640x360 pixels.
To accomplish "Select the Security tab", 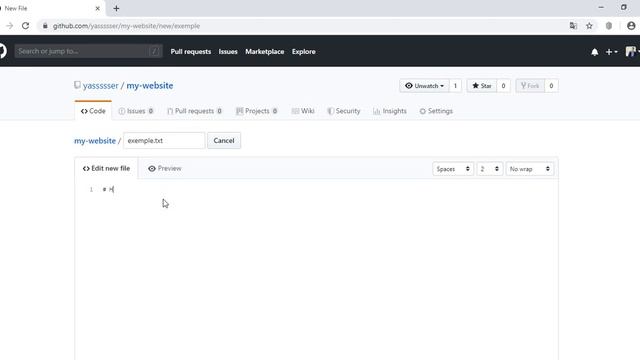I will (x=344, y=111).
